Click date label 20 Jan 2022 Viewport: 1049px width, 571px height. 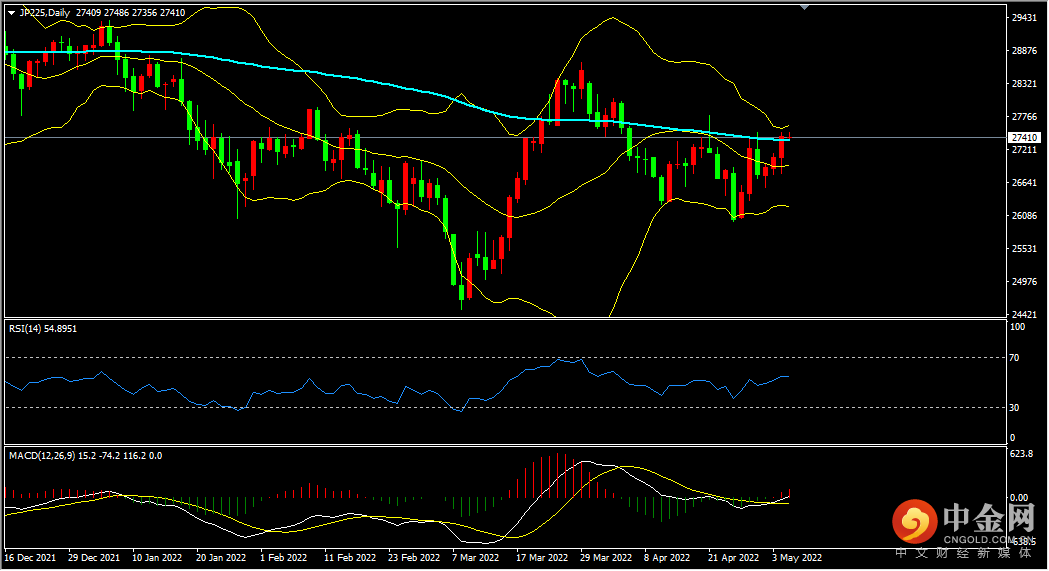tap(221, 558)
